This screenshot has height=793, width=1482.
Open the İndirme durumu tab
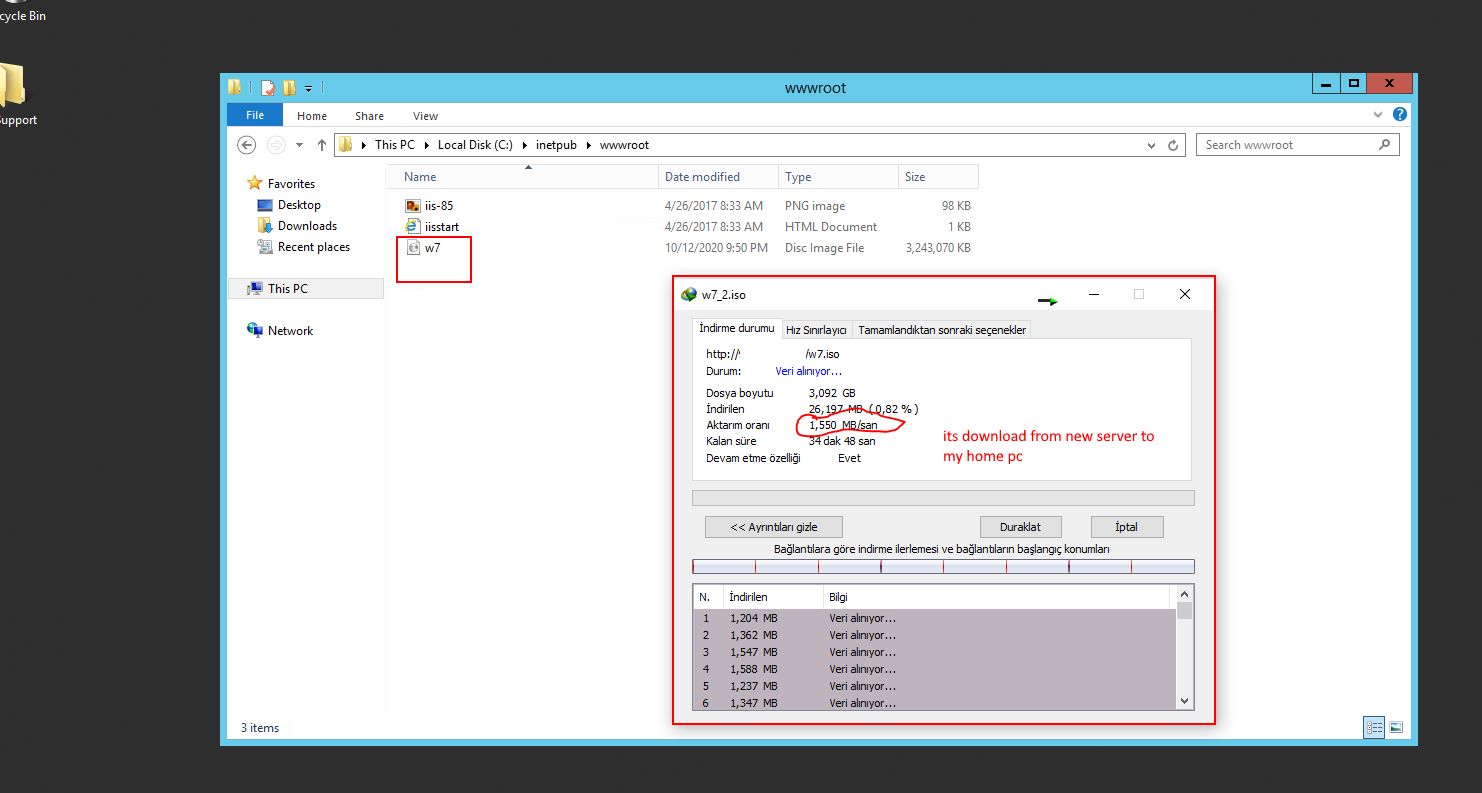point(736,329)
